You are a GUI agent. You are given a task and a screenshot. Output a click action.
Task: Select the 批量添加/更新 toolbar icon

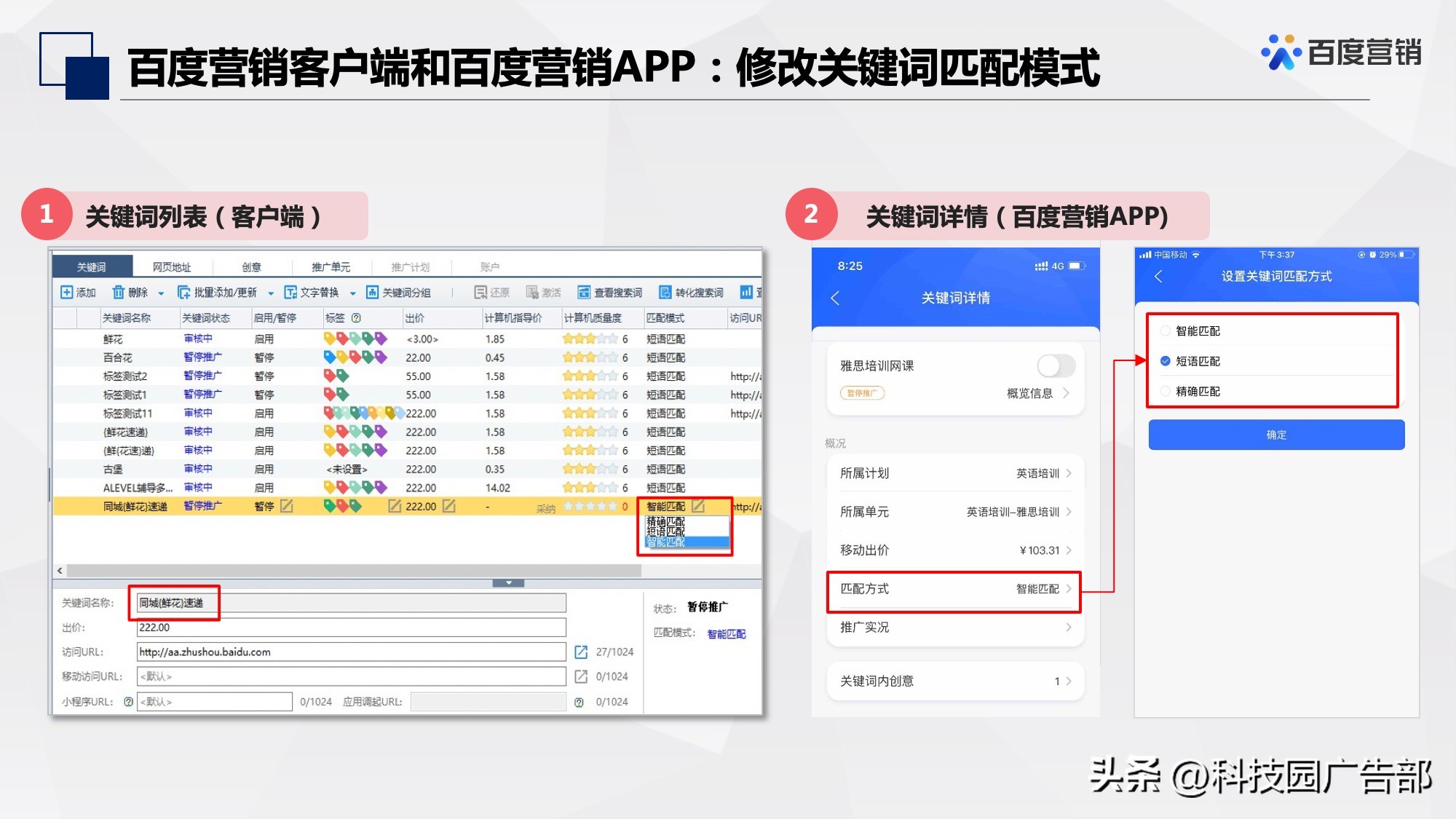coord(183,292)
